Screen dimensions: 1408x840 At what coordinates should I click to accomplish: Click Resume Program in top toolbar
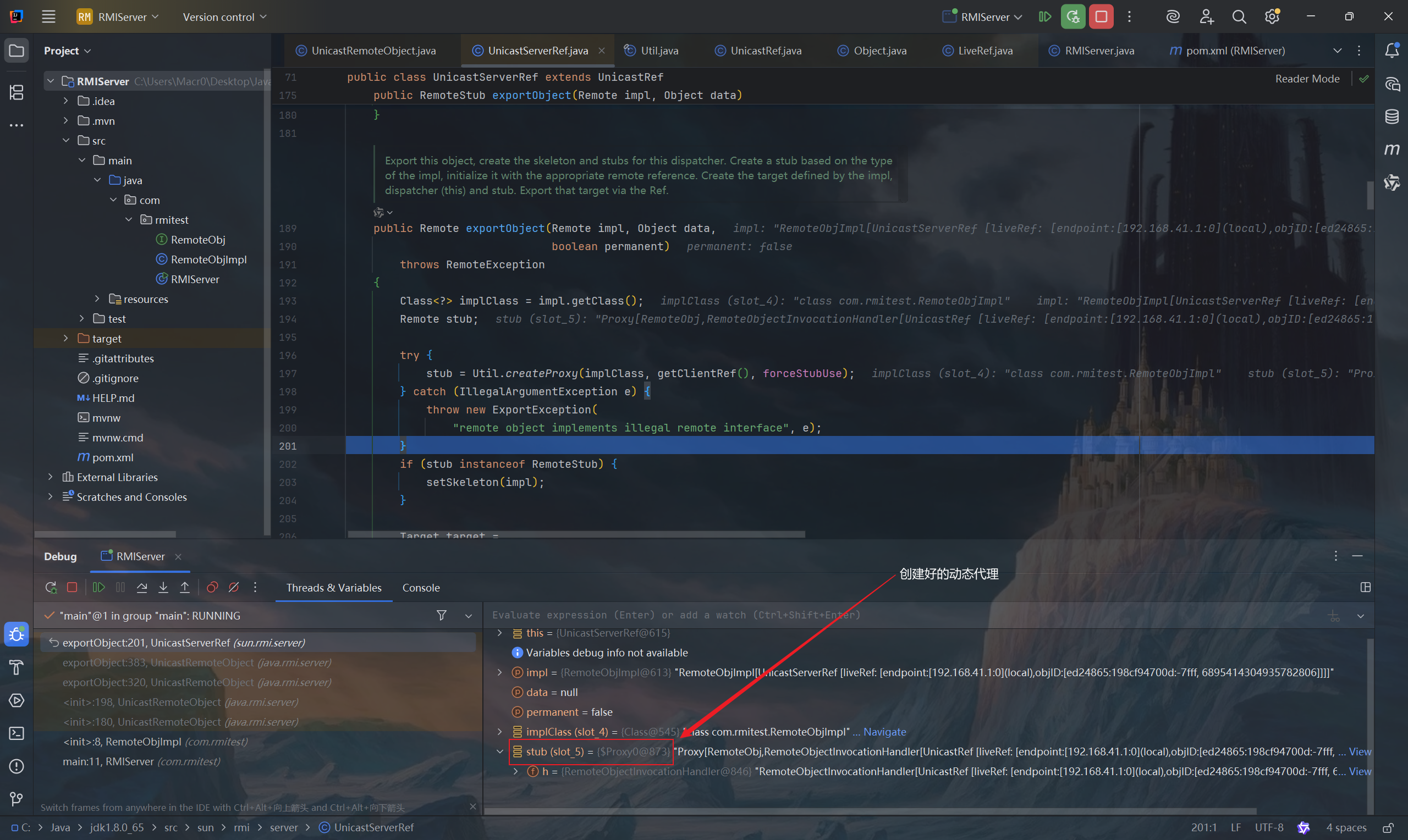coord(1045,17)
